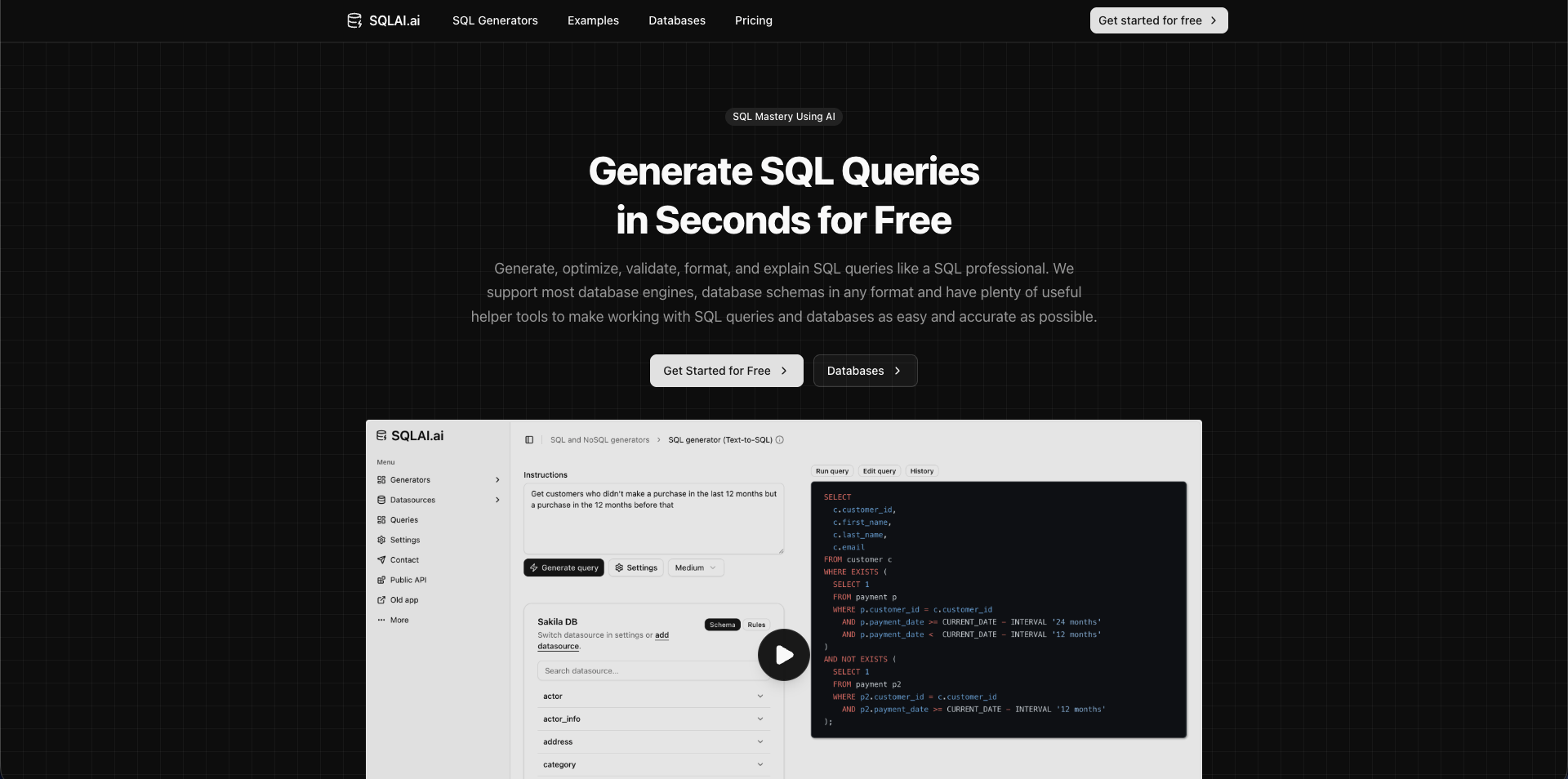Image resolution: width=1568 pixels, height=779 pixels.
Task: Click the SQL code output panel
Action: point(999,610)
